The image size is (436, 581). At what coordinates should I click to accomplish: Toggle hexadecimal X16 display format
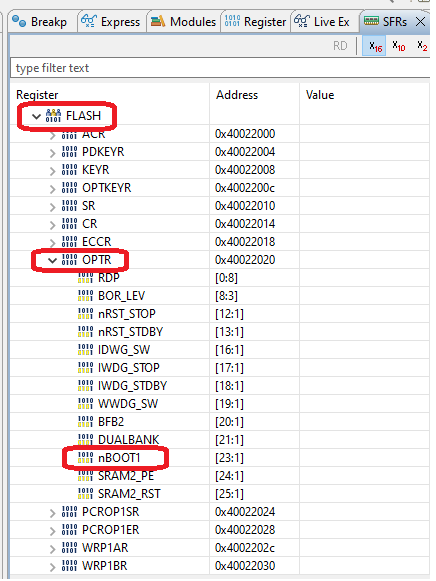pyautogui.click(x=374, y=46)
